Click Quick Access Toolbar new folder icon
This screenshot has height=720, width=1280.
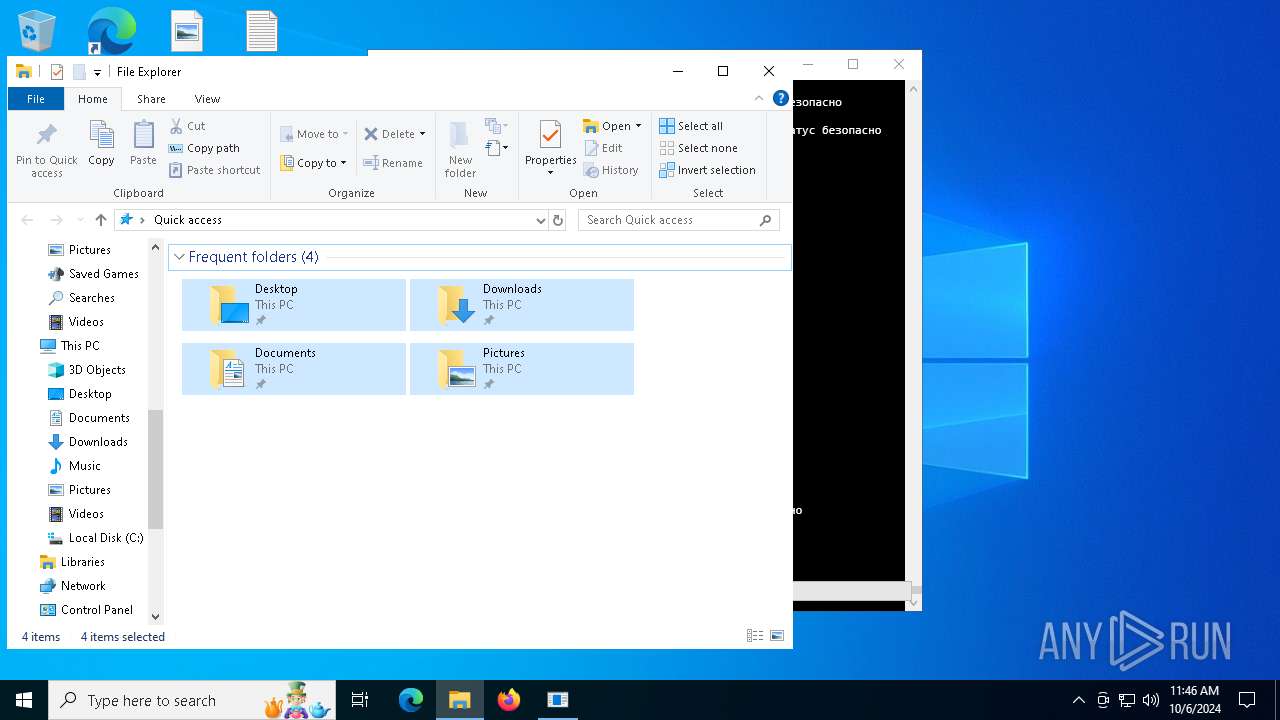[x=79, y=72]
